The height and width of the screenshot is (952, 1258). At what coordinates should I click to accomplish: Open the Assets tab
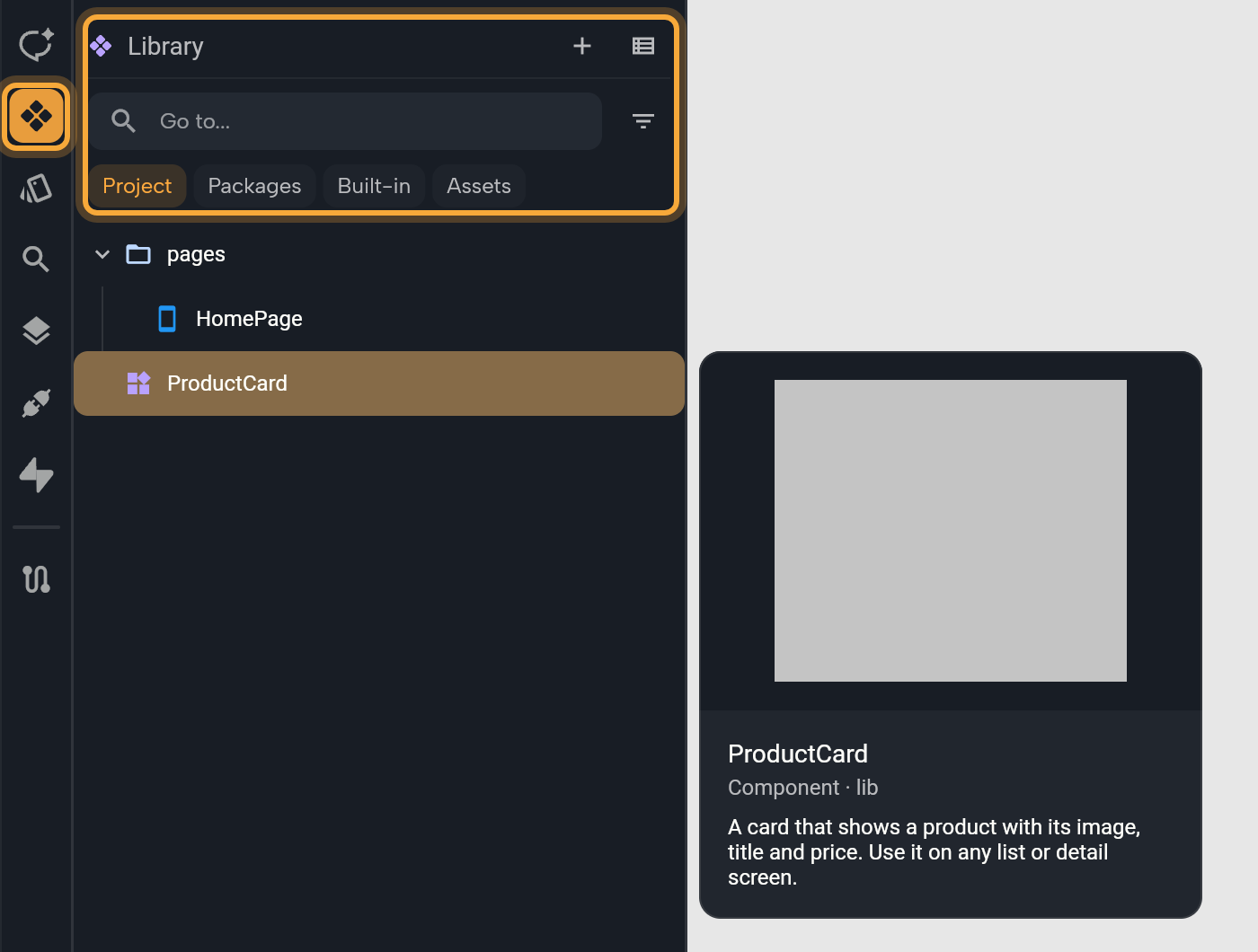[x=479, y=186]
